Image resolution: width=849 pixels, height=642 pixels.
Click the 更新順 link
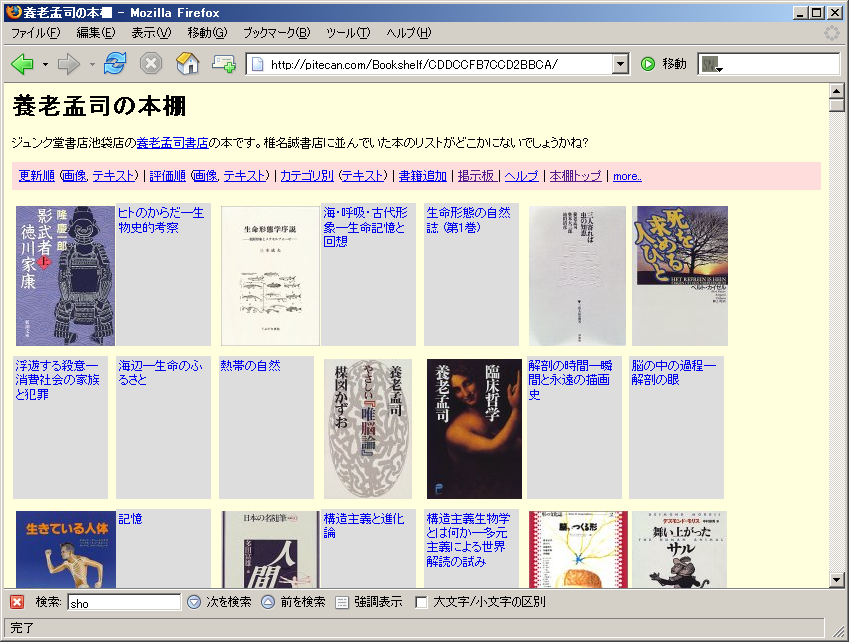pos(37,176)
